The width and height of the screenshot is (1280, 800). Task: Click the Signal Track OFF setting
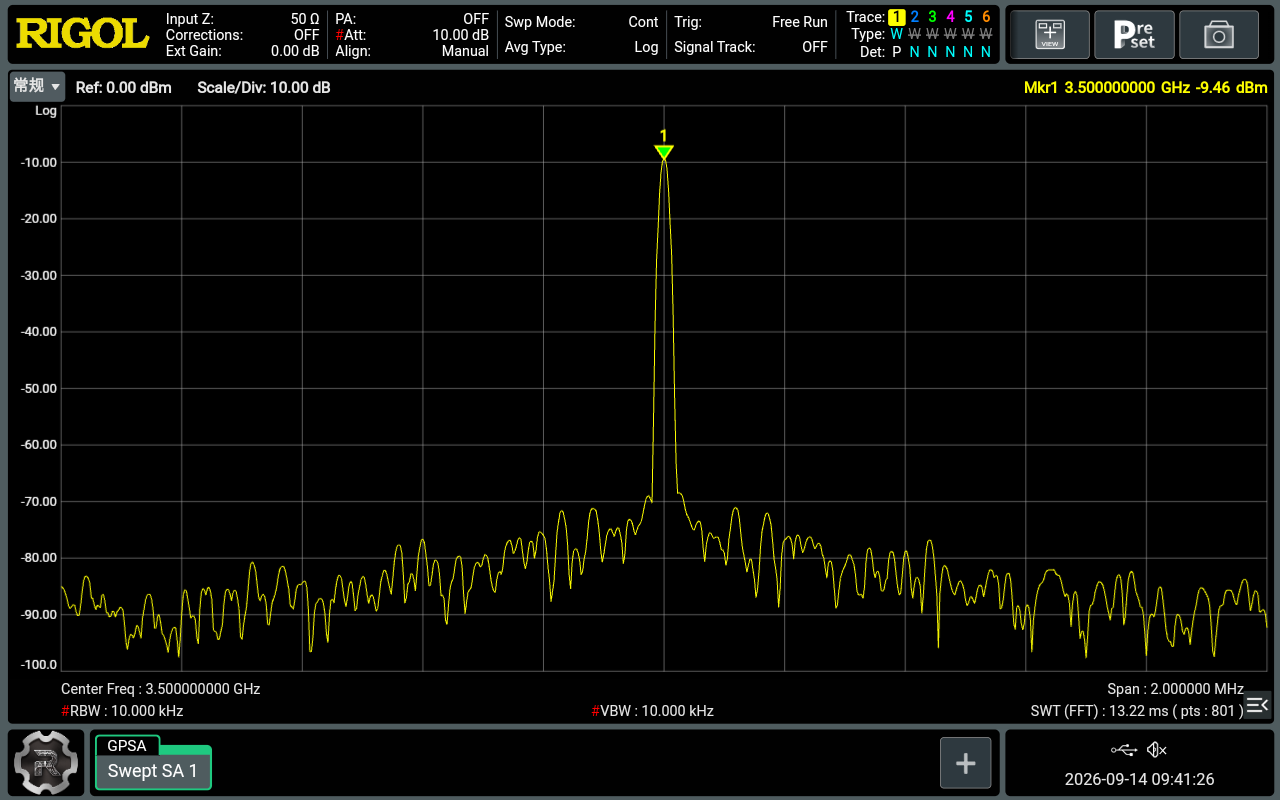(751, 47)
